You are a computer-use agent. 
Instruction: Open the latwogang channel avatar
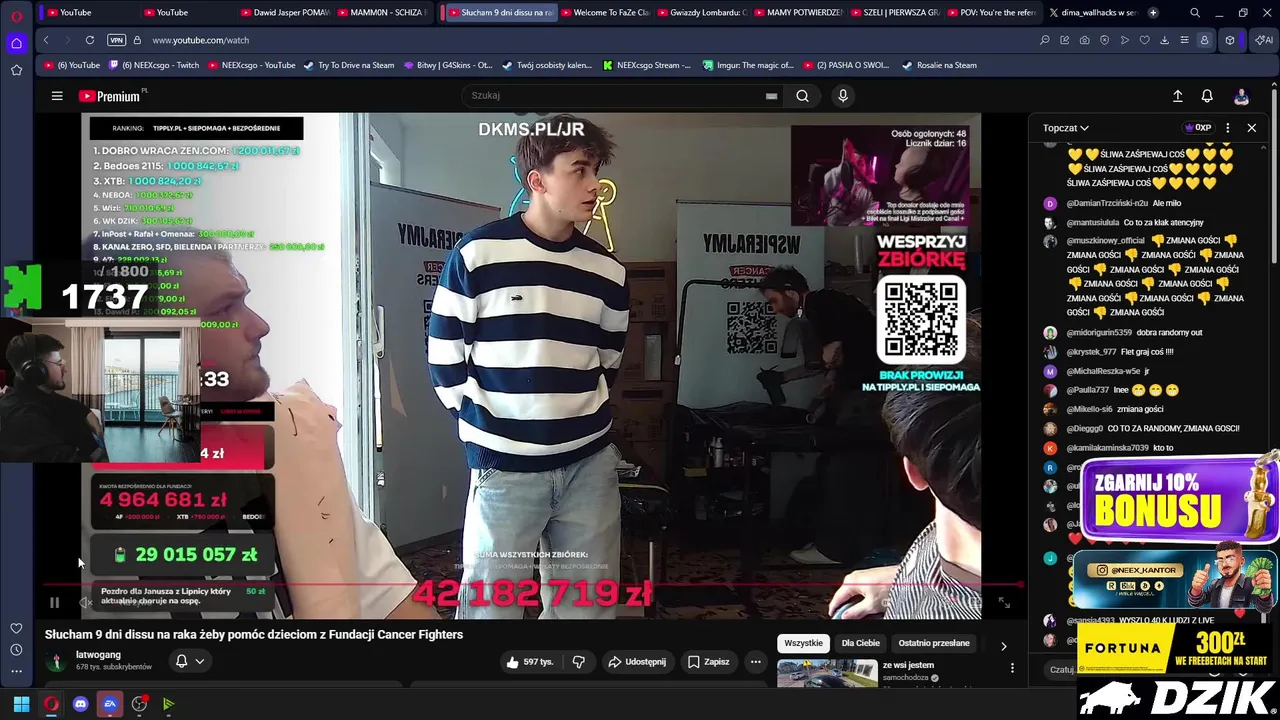coord(57,661)
